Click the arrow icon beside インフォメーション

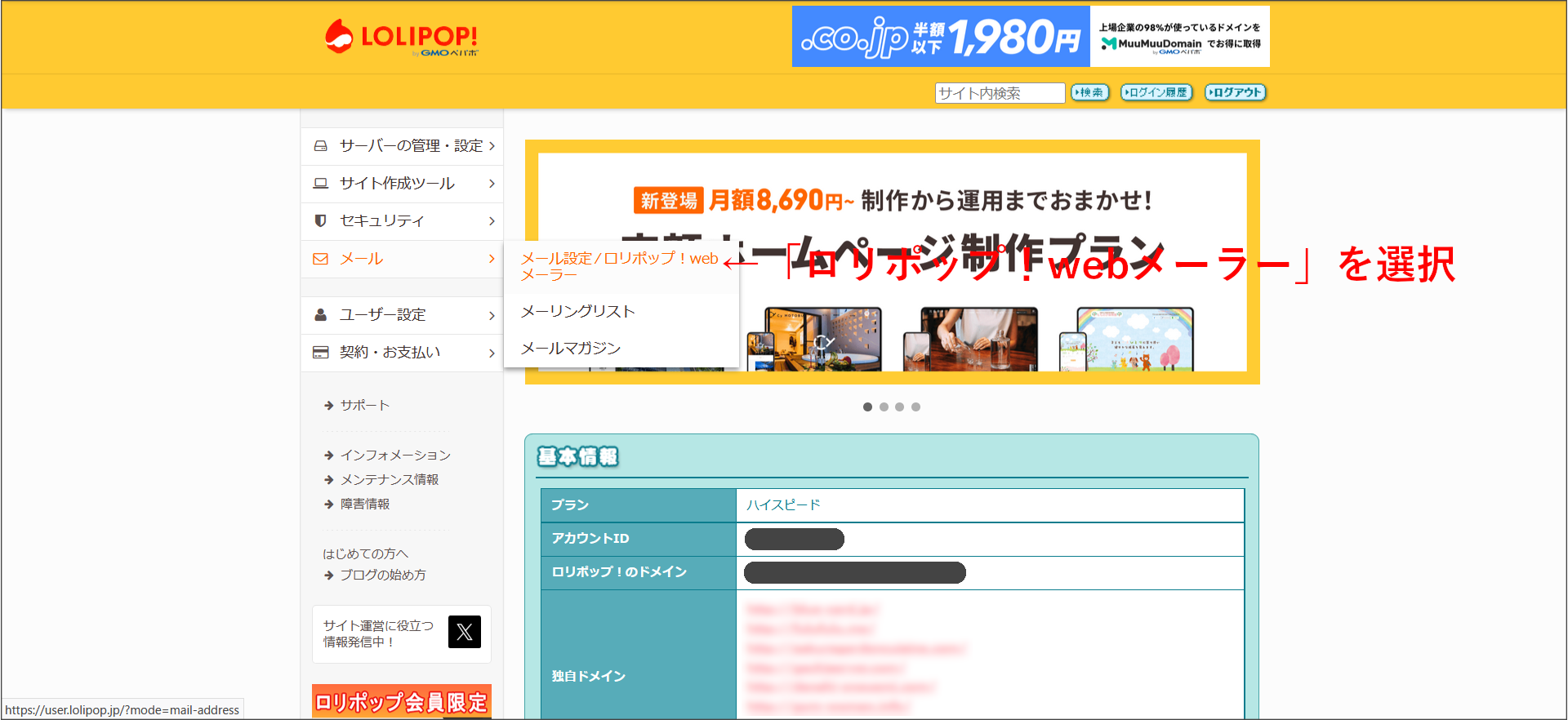329,456
